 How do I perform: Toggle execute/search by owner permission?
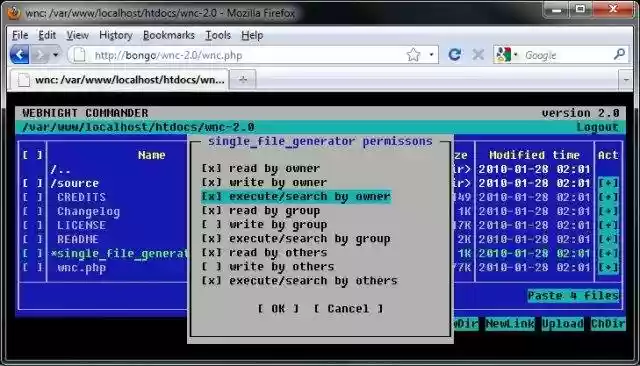[296, 196]
